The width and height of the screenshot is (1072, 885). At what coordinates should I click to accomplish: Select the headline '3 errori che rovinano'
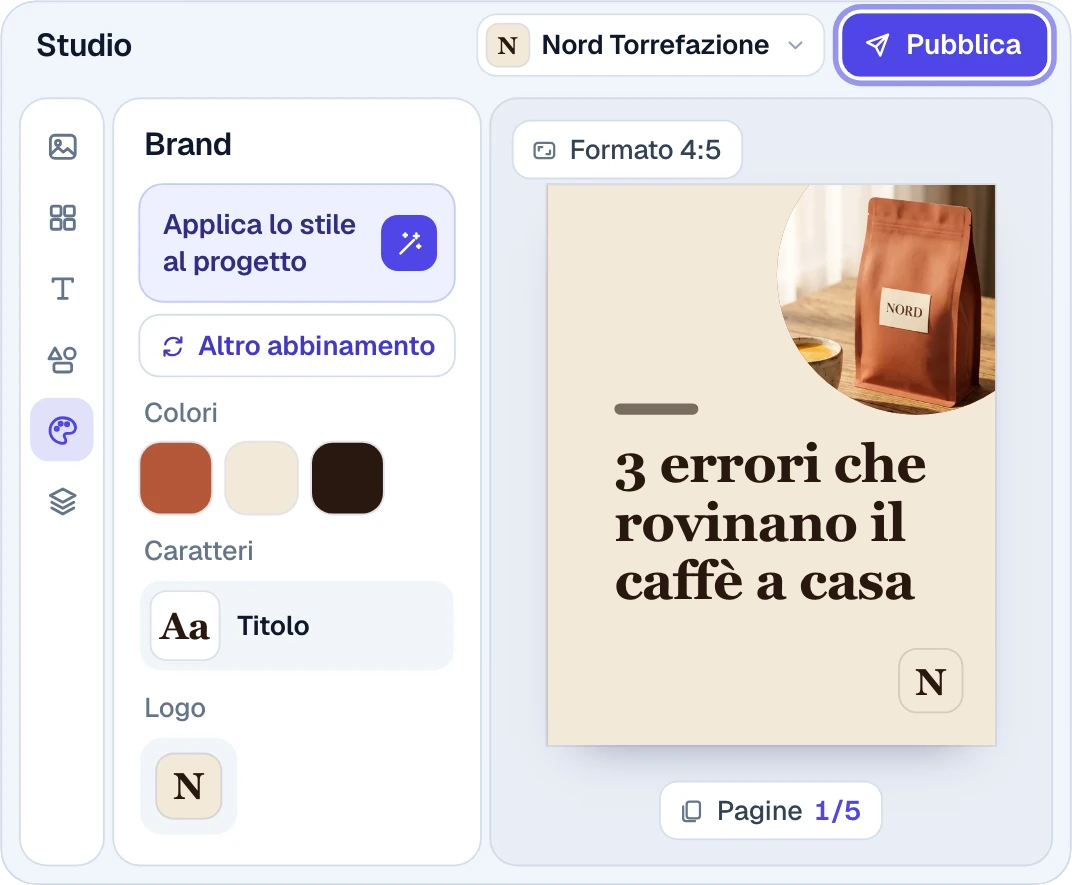770,523
